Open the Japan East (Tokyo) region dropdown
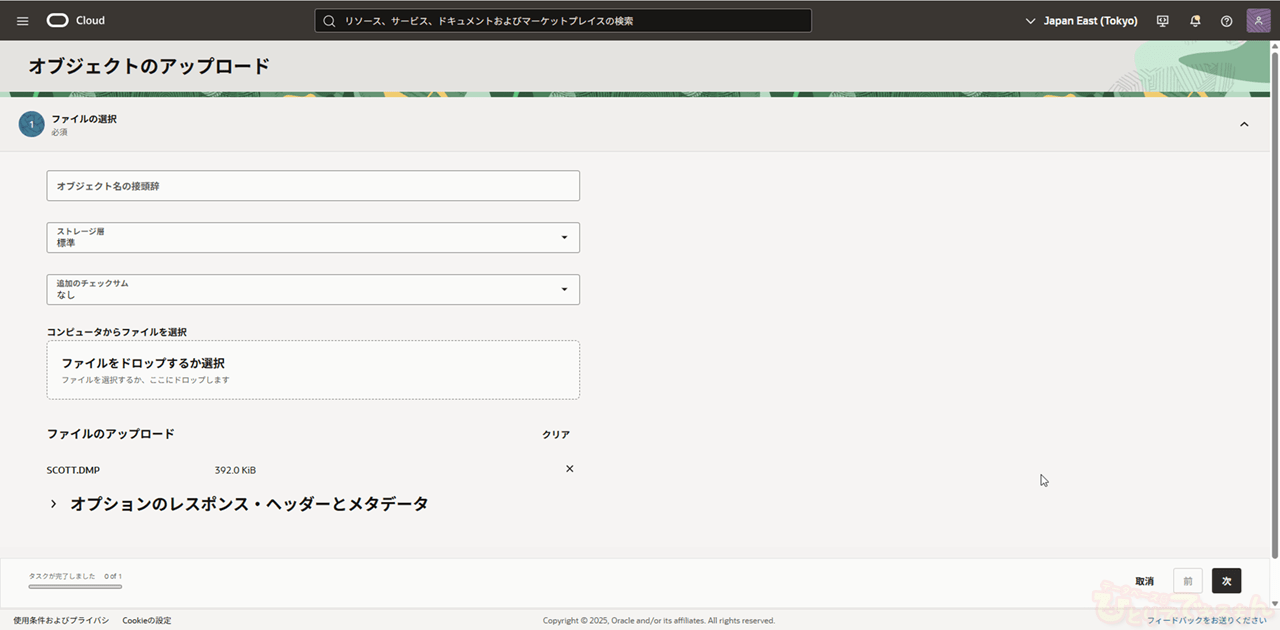The width and height of the screenshot is (1280, 630). pos(1082,21)
